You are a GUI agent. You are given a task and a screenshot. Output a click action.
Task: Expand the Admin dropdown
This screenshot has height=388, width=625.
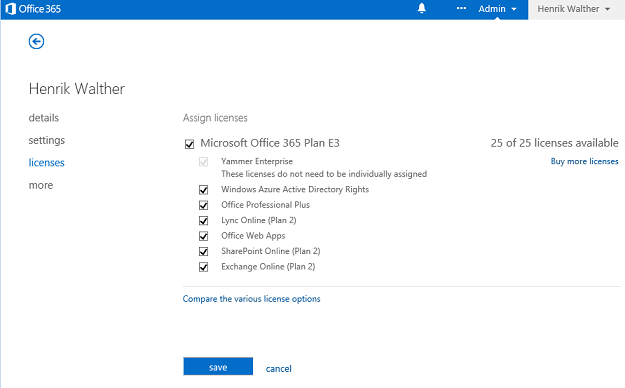tap(497, 9)
